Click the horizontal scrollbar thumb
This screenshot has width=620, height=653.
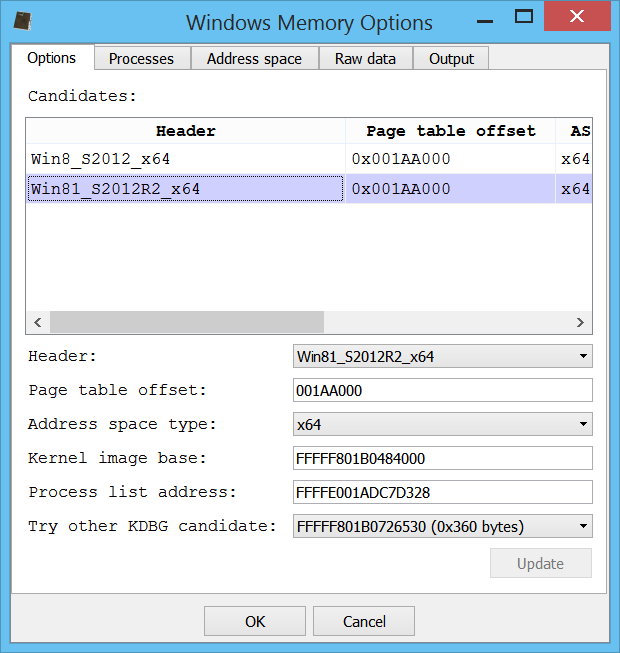click(x=187, y=322)
